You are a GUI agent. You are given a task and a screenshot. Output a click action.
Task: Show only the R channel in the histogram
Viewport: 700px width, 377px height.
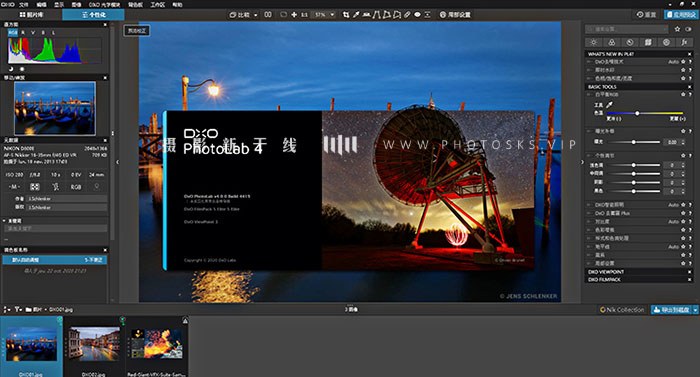coord(23,33)
